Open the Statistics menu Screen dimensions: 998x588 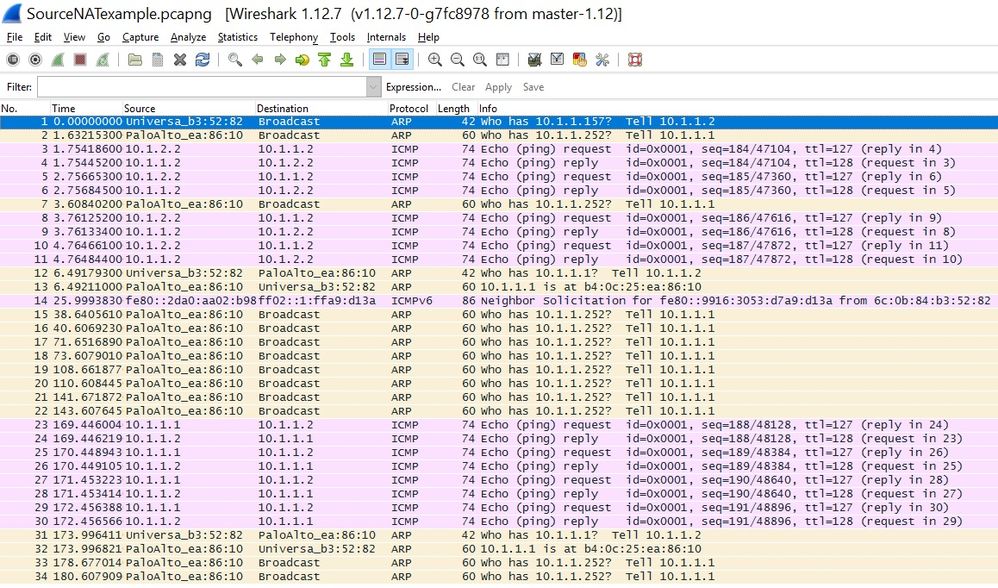(x=237, y=37)
